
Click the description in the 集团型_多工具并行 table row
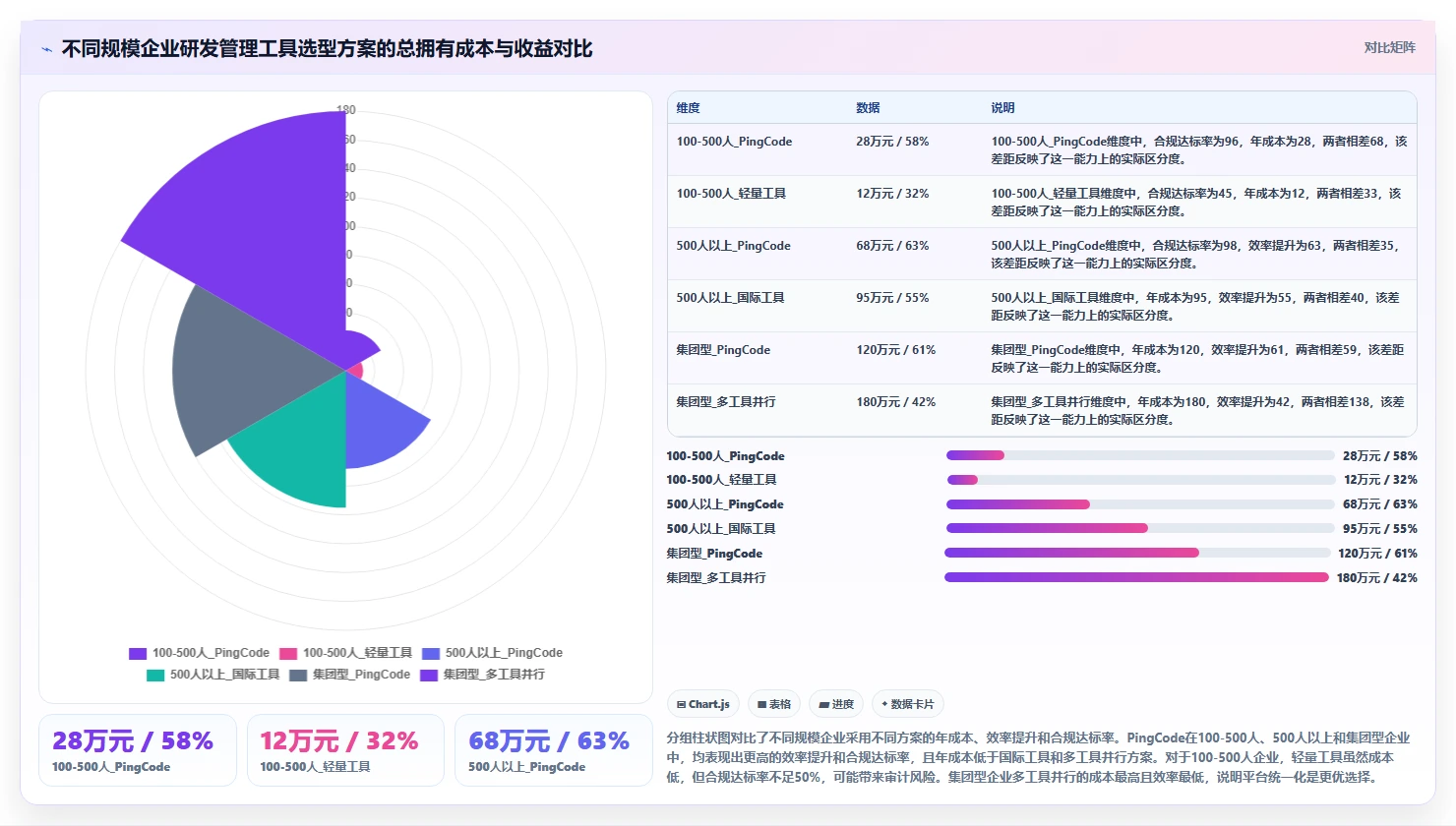(1197, 411)
